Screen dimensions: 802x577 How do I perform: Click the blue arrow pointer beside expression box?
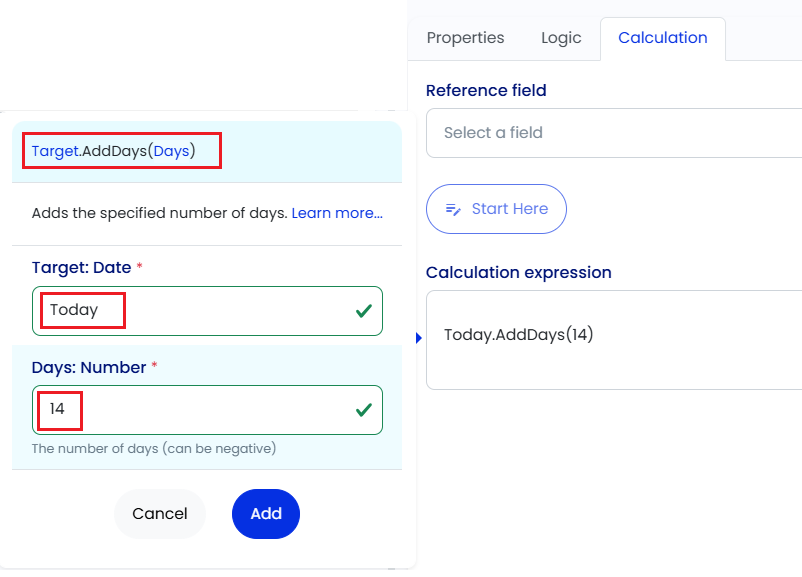point(419,338)
